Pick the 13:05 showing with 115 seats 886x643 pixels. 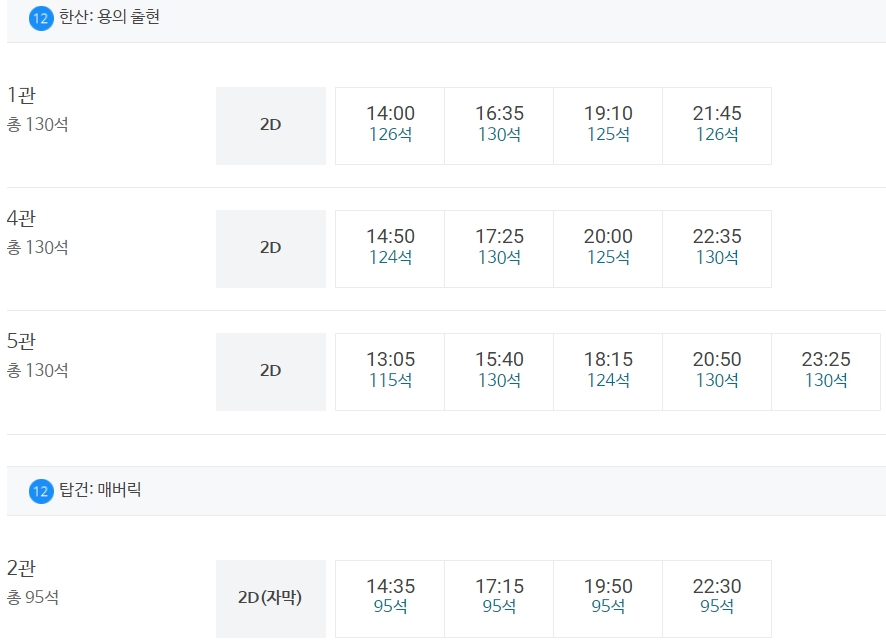390,372
